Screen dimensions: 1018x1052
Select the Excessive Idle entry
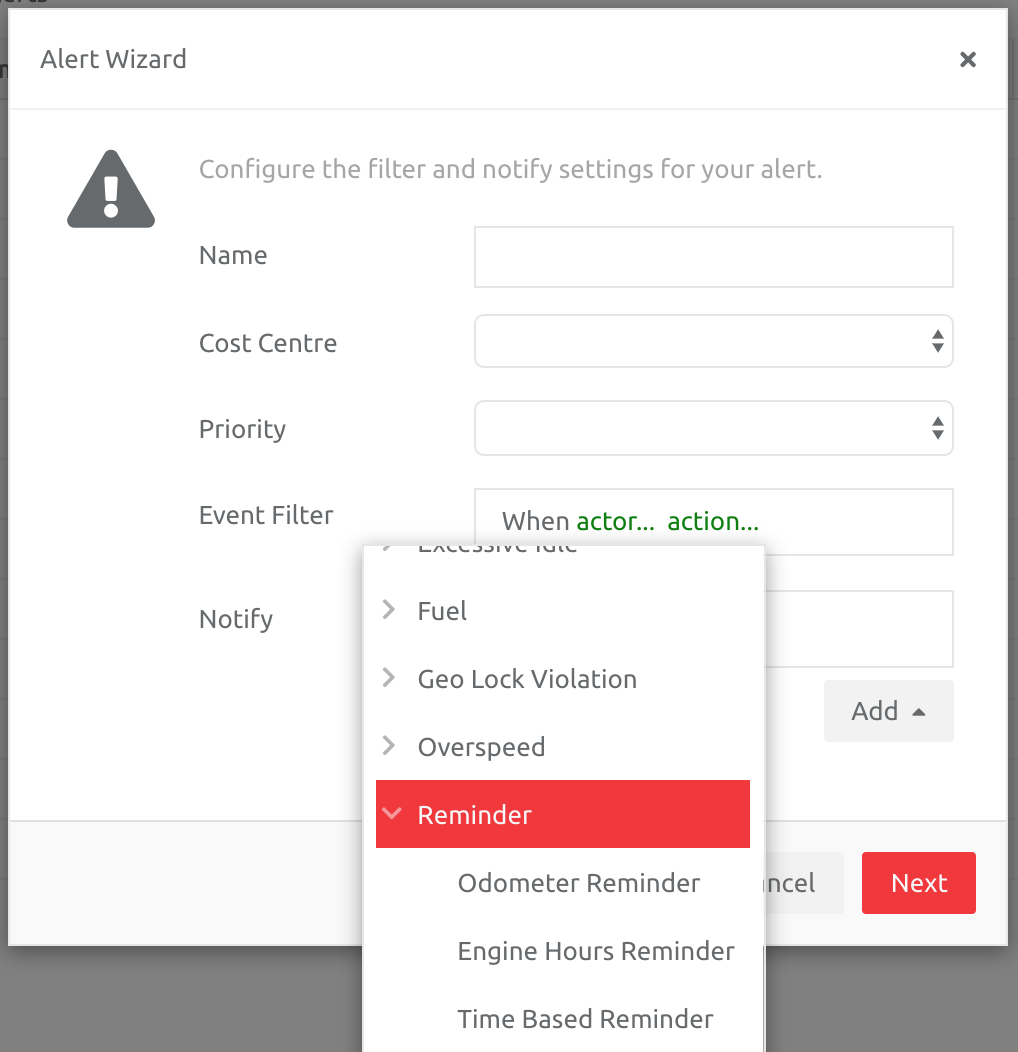pos(497,547)
